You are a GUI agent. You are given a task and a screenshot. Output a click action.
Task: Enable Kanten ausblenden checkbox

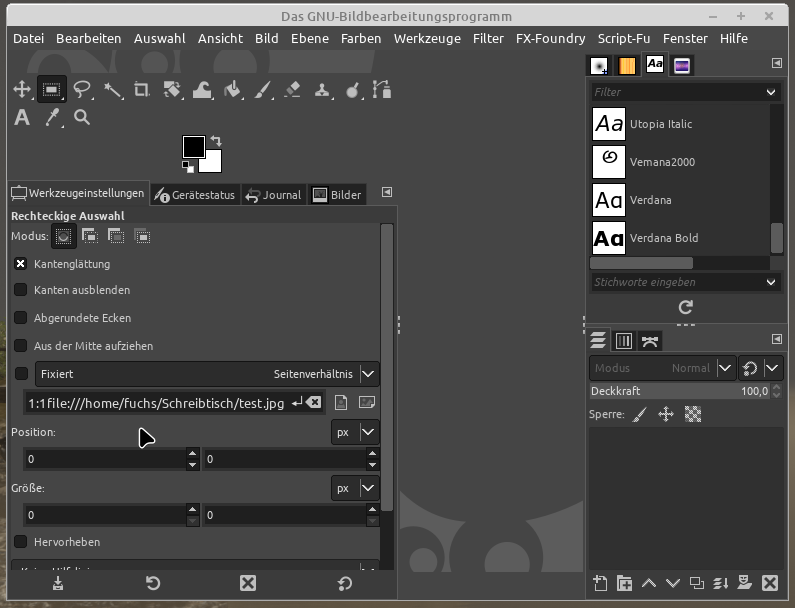coord(20,290)
